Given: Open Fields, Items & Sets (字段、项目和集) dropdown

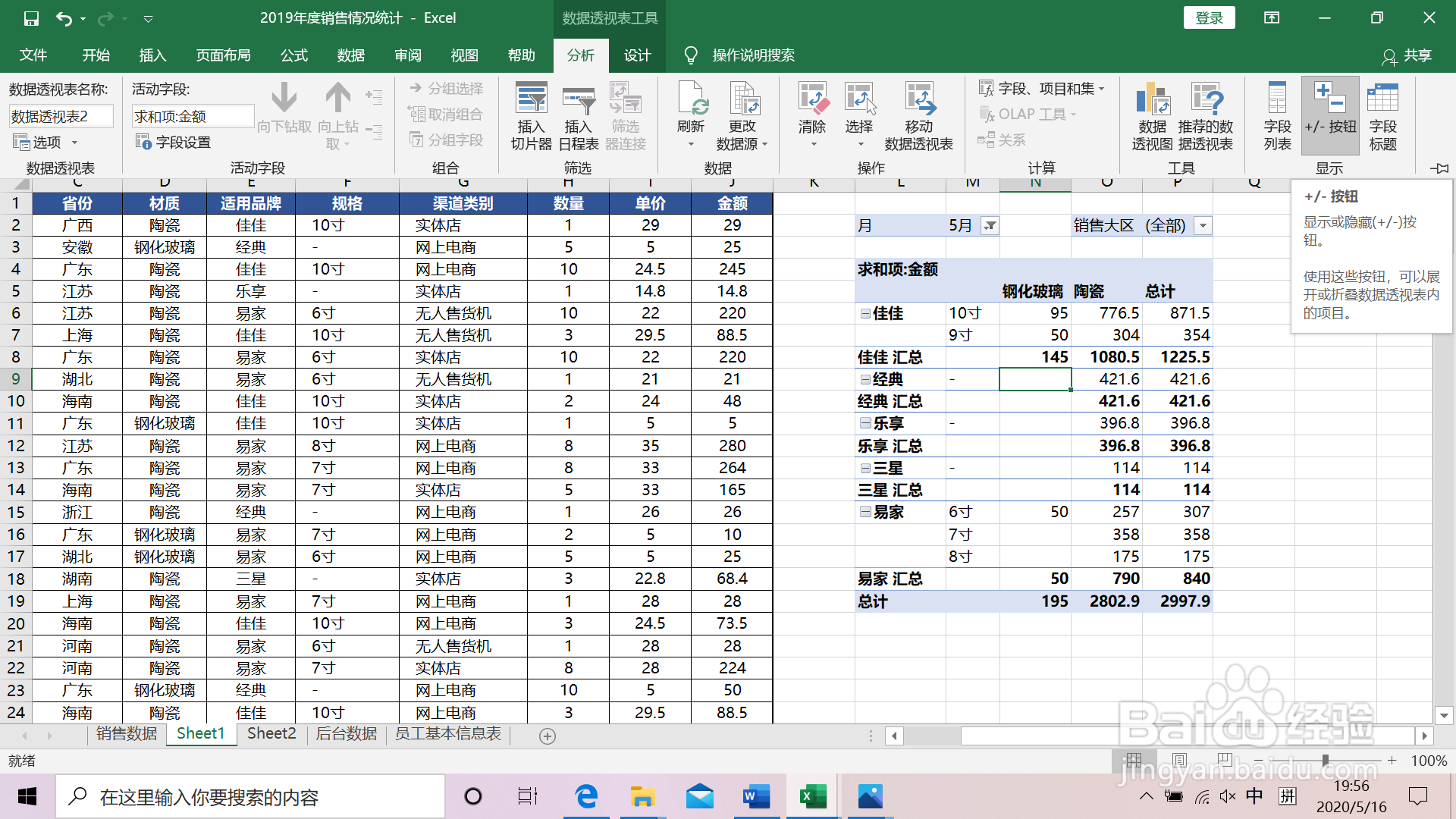Looking at the screenshot, I should [1041, 89].
